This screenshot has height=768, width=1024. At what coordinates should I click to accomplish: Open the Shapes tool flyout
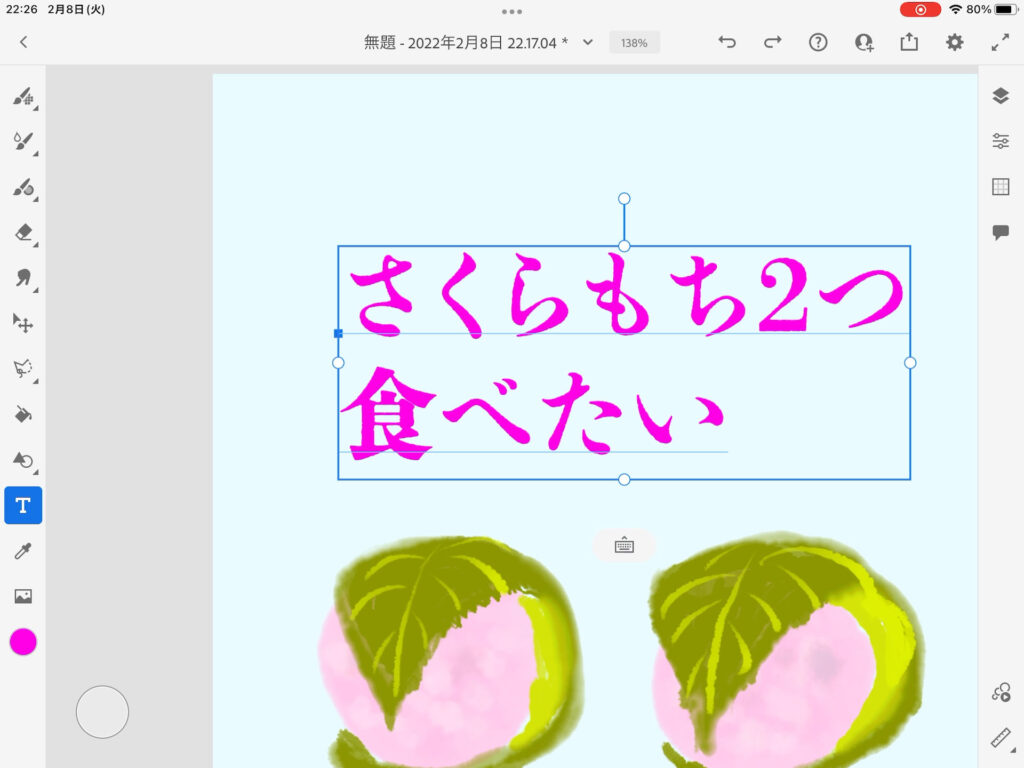pyautogui.click(x=23, y=460)
